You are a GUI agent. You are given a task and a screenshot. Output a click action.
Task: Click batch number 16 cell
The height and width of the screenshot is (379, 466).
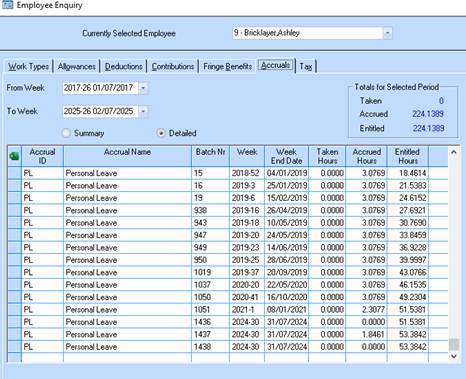tap(210, 186)
